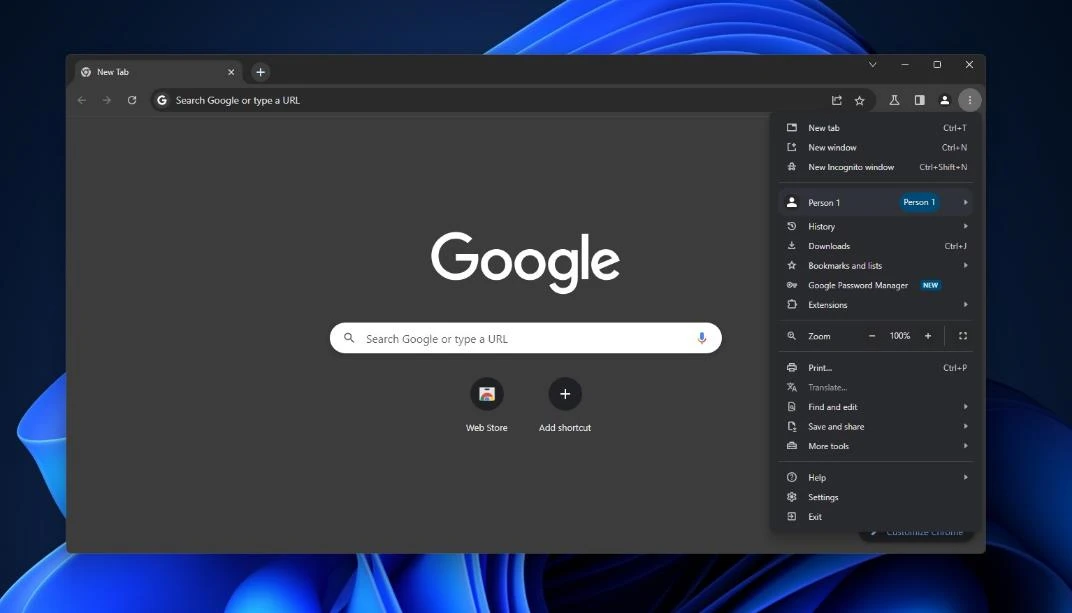The image size is (1072, 613).
Task: Increase zoom with the plus button
Action: click(928, 336)
